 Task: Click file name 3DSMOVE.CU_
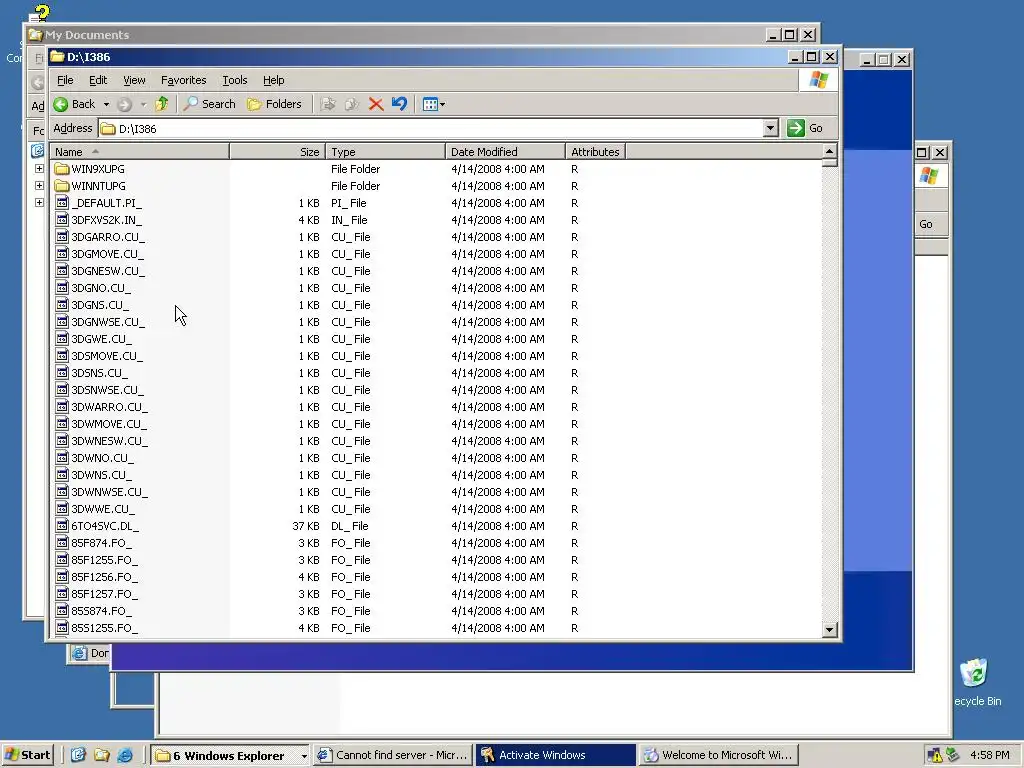coord(107,356)
